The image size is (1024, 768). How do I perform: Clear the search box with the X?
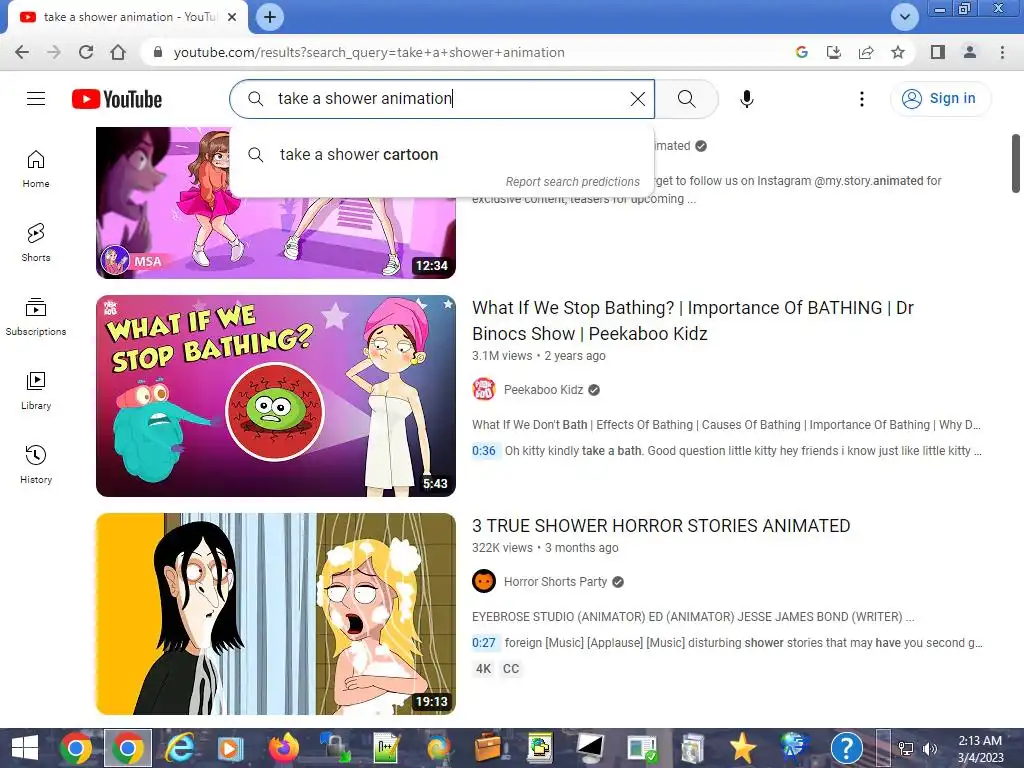click(x=637, y=99)
